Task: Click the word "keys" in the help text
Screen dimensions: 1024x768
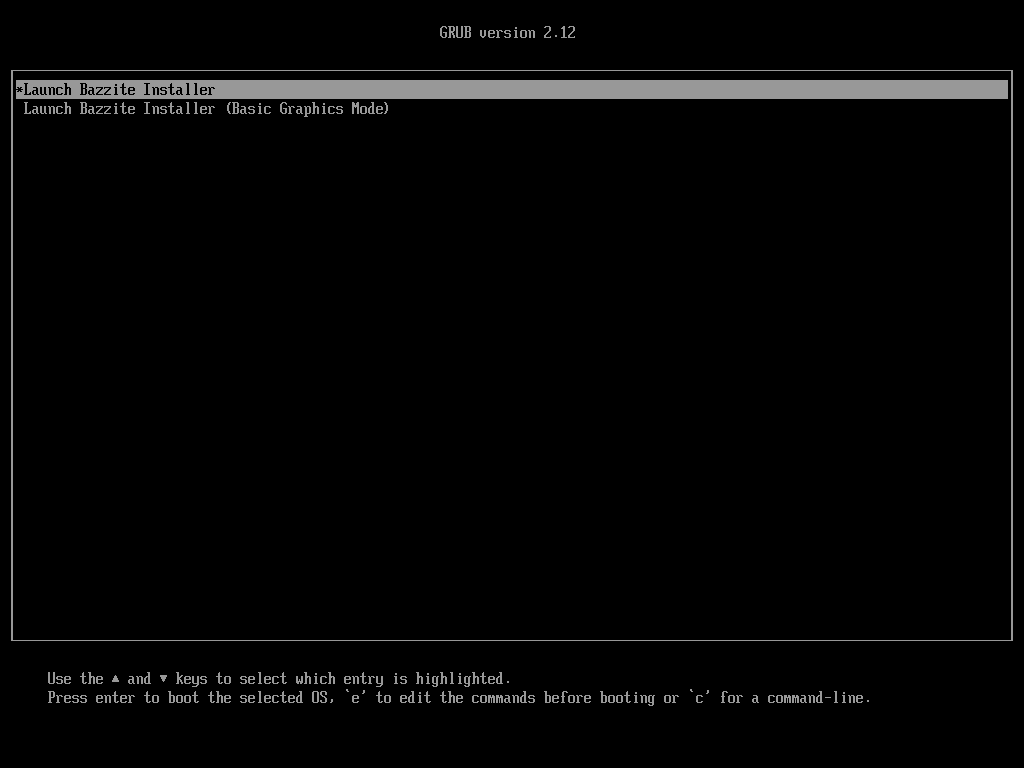Action: [x=191, y=679]
